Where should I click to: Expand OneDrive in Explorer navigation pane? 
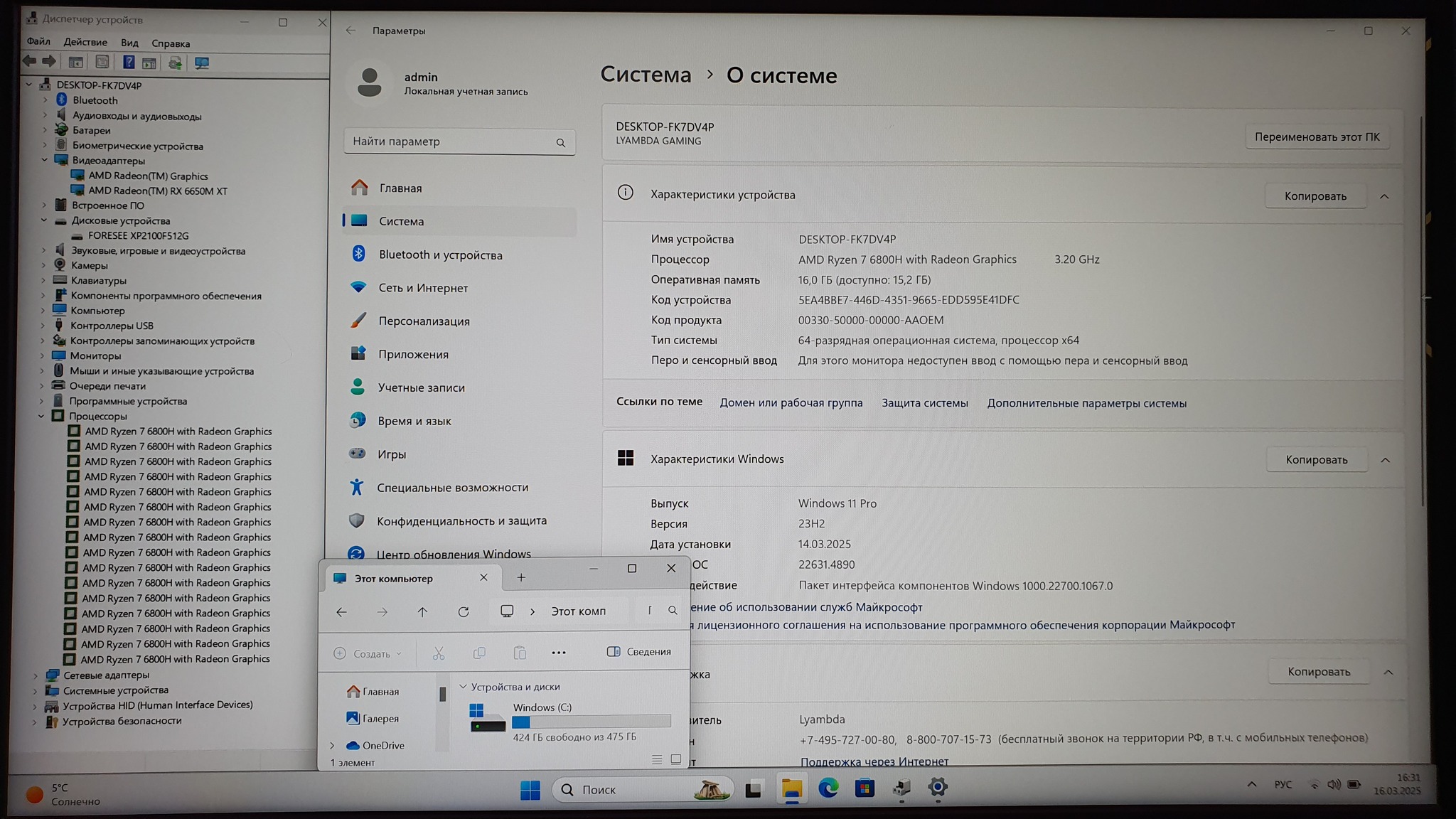tap(332, 745)
